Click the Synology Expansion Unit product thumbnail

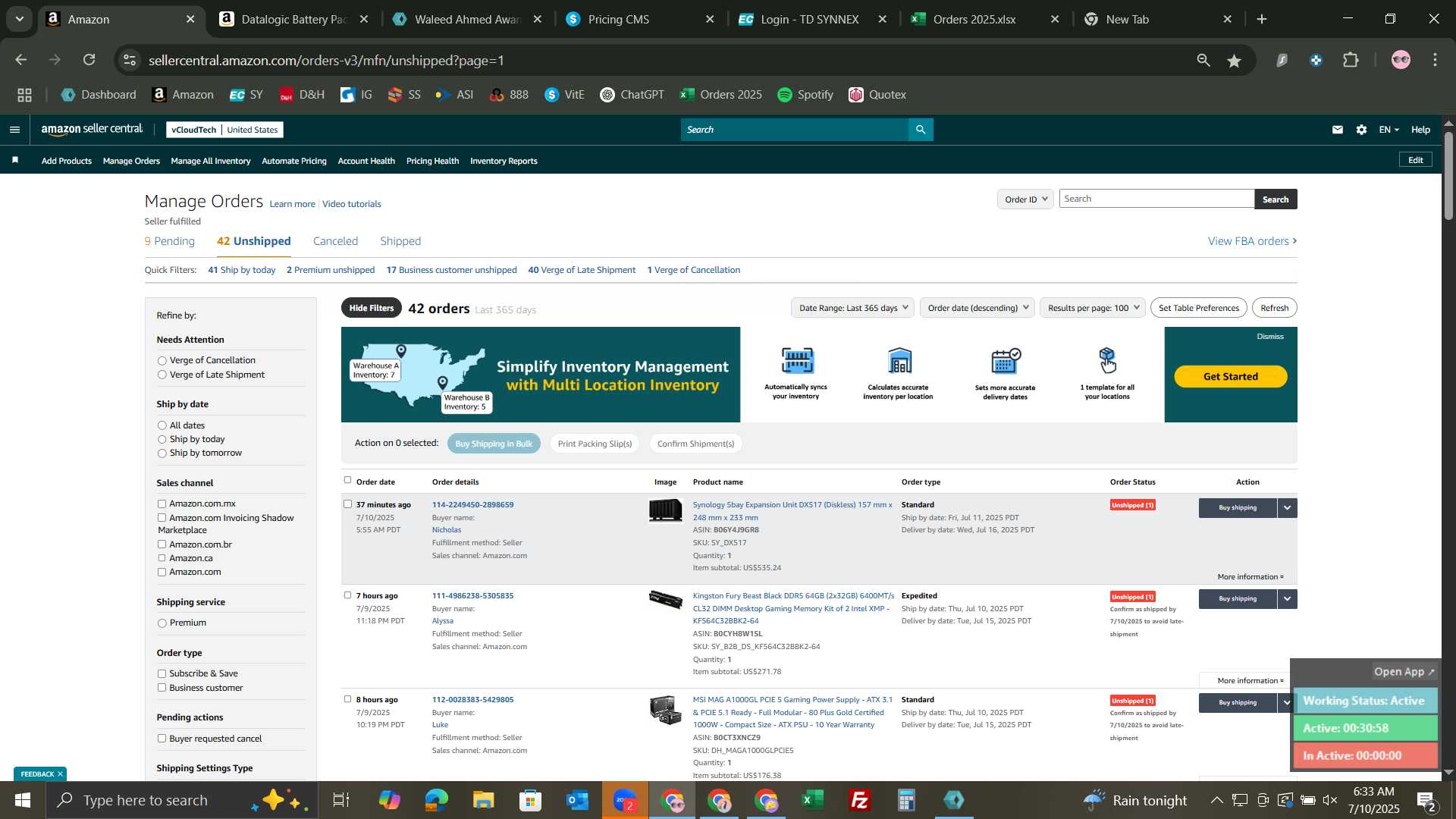tap(665, 511)
